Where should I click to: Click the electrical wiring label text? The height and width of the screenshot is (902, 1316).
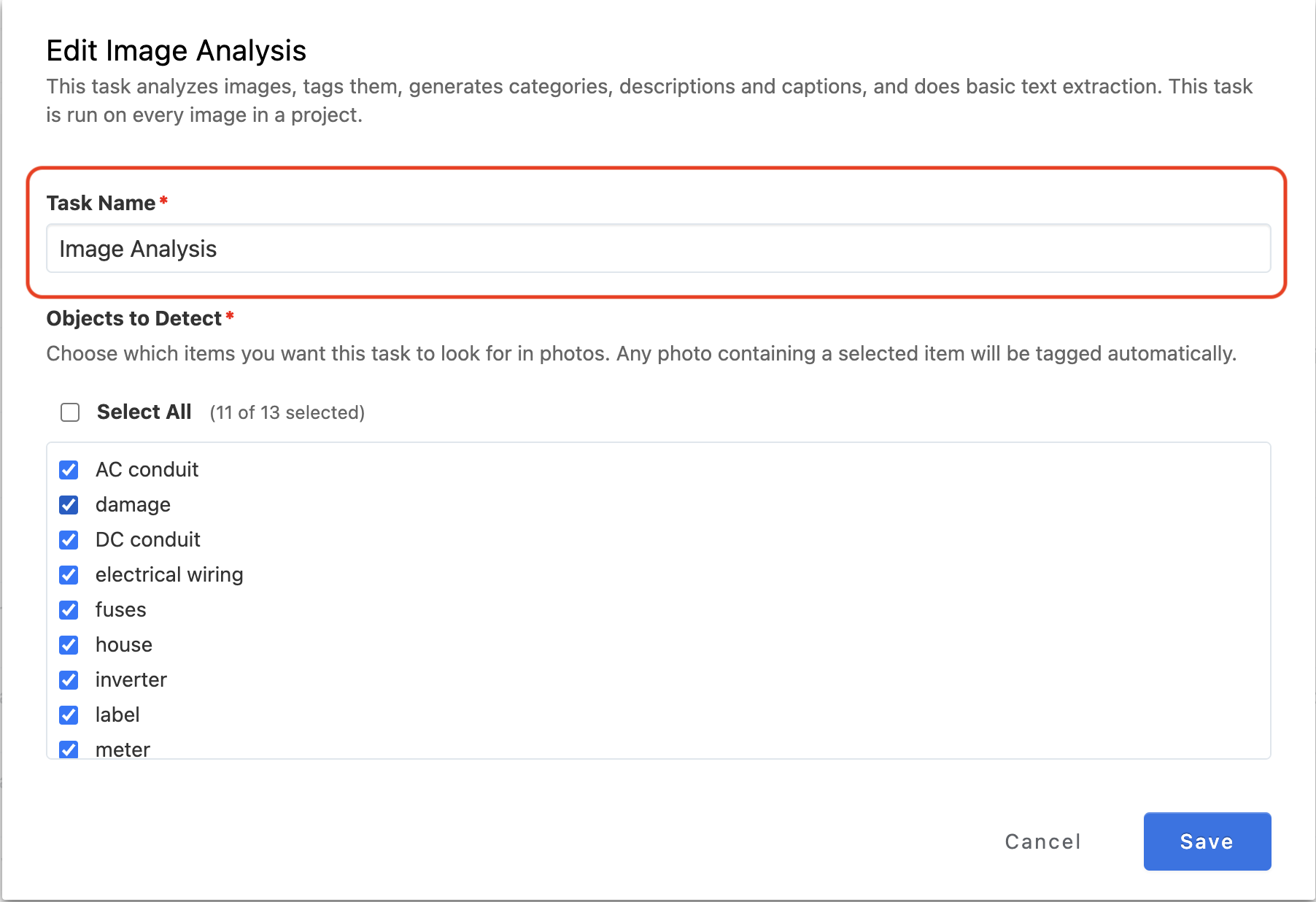click(169, 575)
